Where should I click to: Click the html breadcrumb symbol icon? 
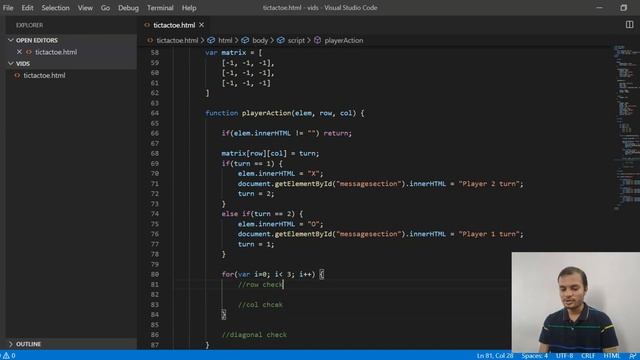coord(211,40)
